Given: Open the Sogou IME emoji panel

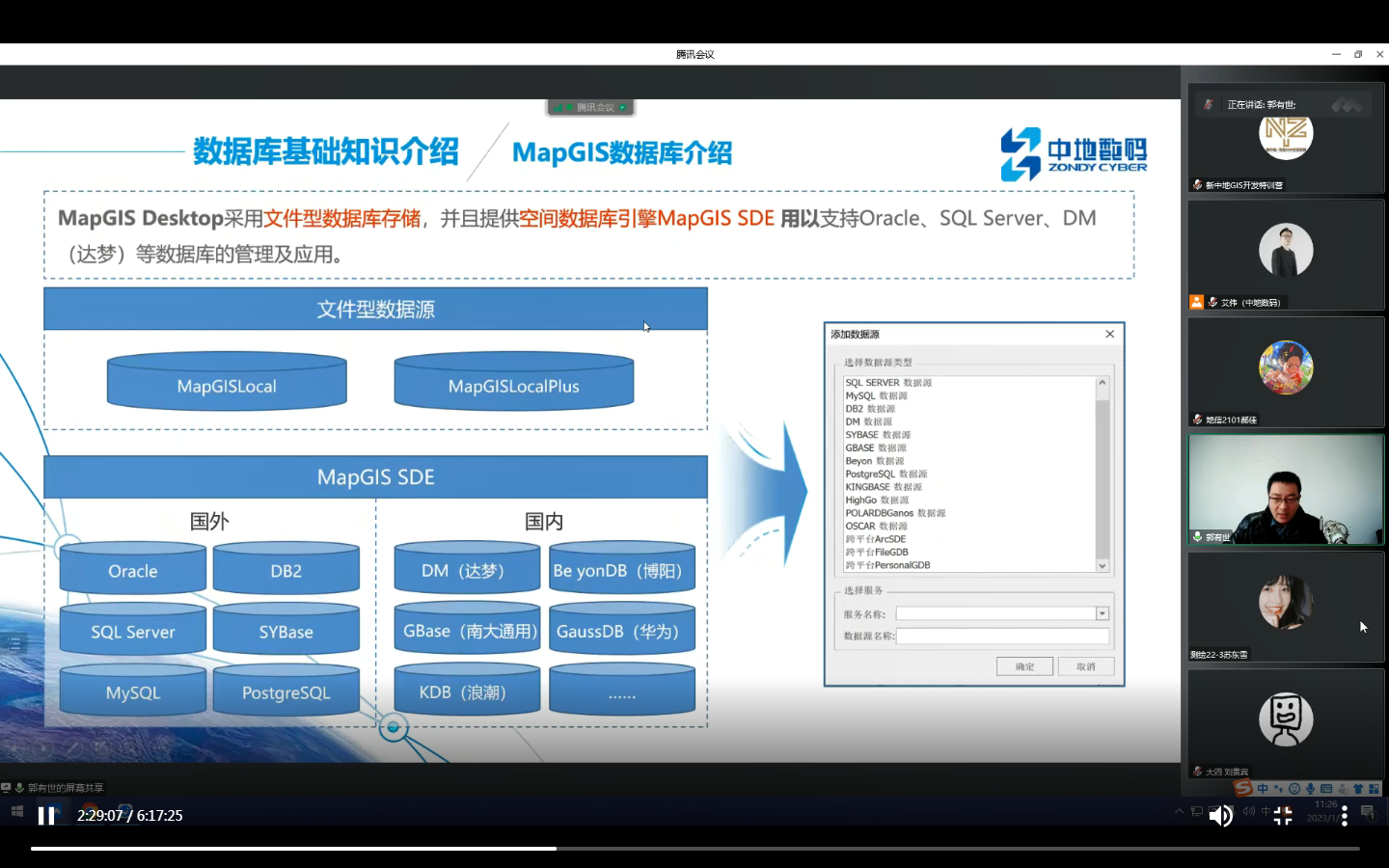Looking at the screenshot, I should pos(1294,789).
